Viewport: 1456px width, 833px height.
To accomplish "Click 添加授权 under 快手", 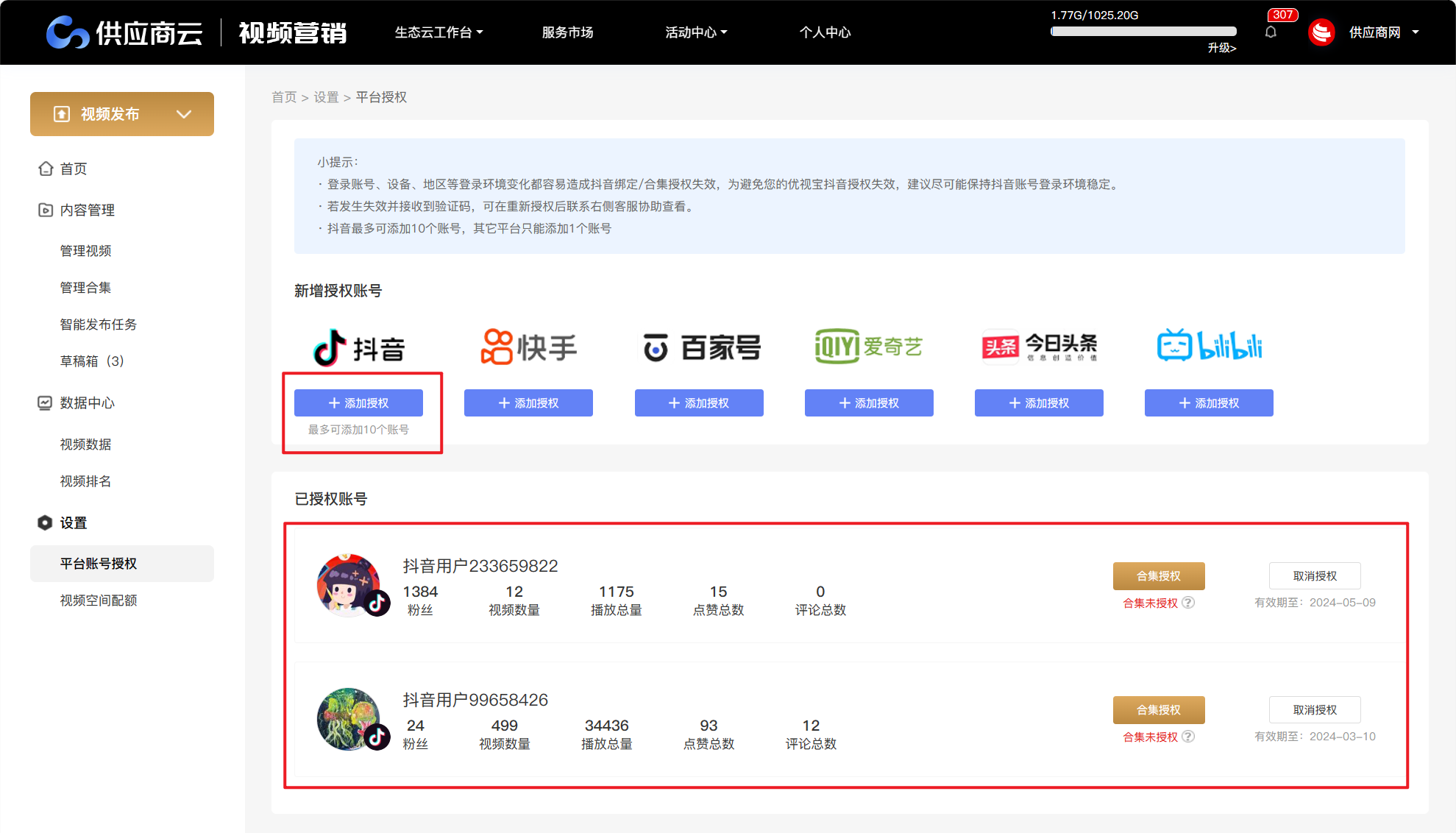I will [x=528, y=403].
